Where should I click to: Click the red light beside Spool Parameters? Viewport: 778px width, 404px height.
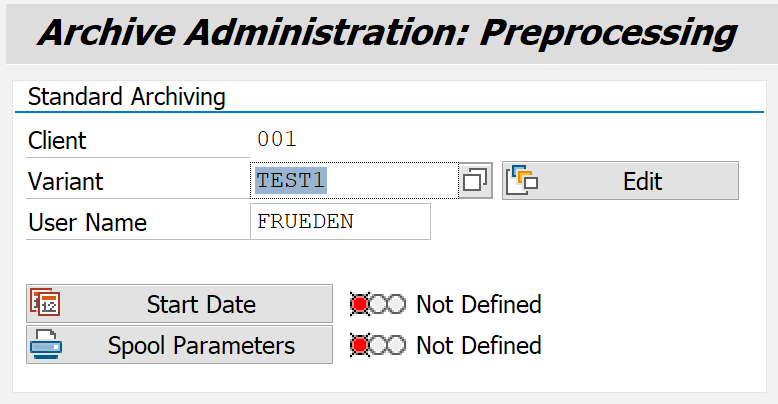click(x=360, y=346)
